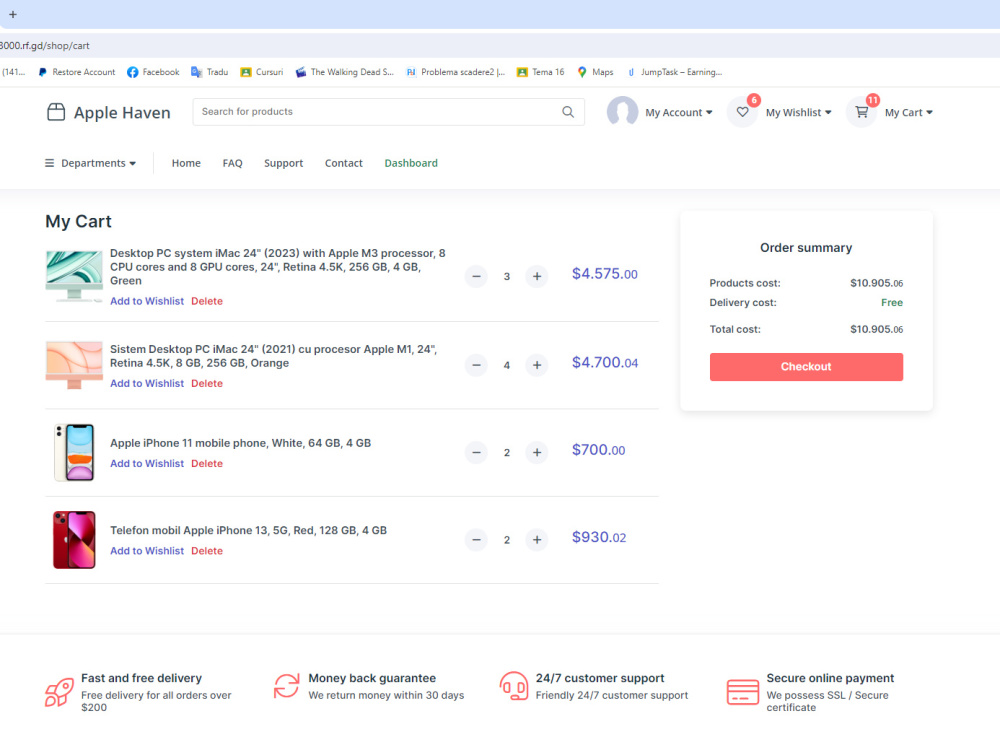Click the secure payment card icon
Viewport: 1000px width, 750px height.
point(743,690)
